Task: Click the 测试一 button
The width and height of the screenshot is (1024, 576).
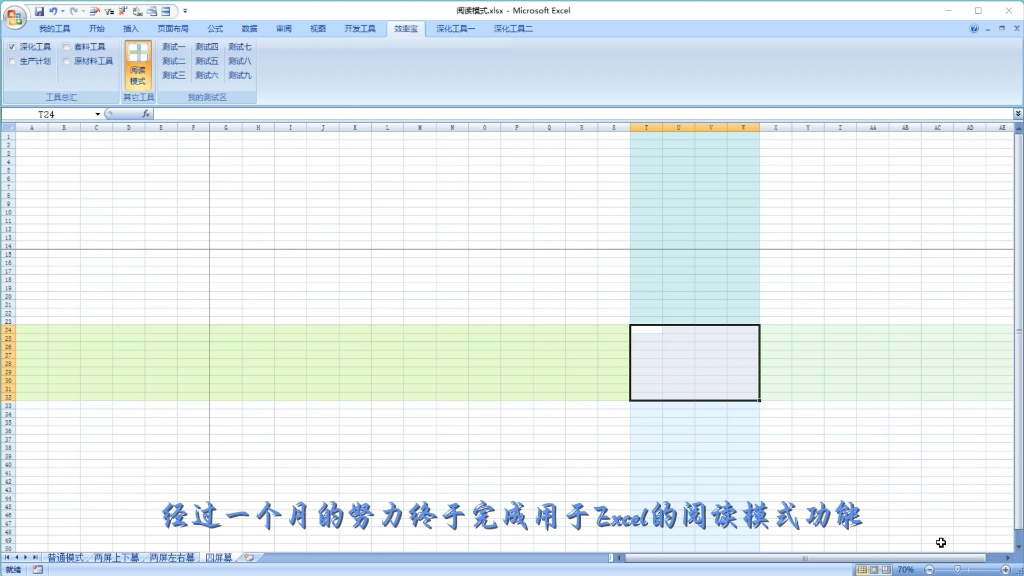Action: point(173,46)
